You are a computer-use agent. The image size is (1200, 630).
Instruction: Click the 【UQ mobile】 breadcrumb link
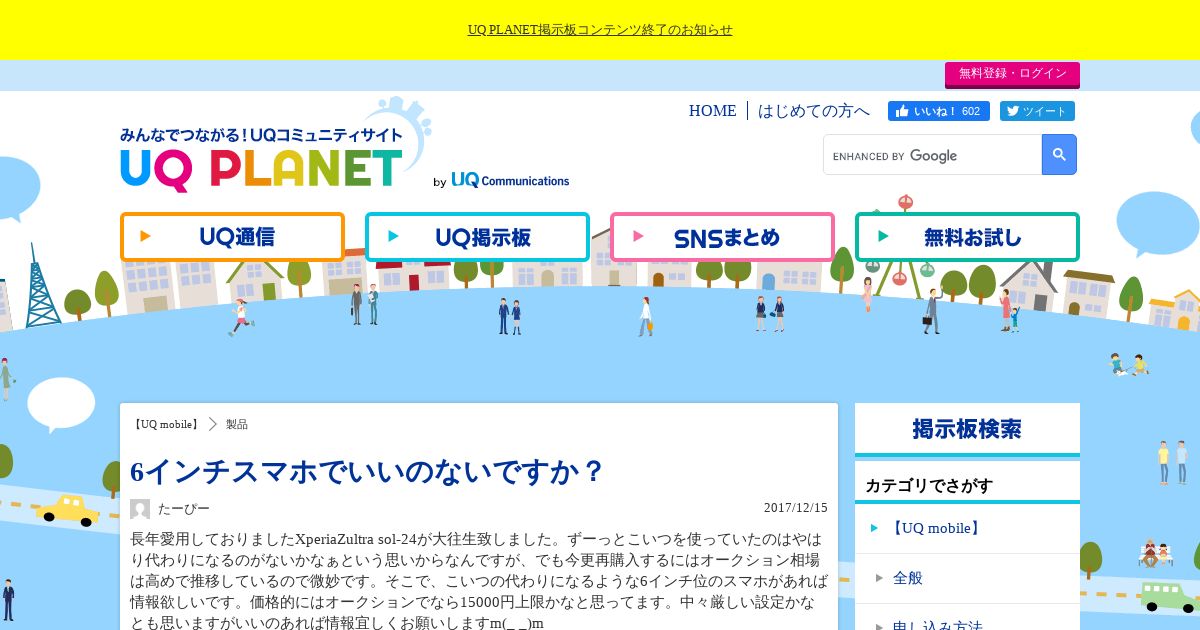pyautogui.click(x=165, y=424)
